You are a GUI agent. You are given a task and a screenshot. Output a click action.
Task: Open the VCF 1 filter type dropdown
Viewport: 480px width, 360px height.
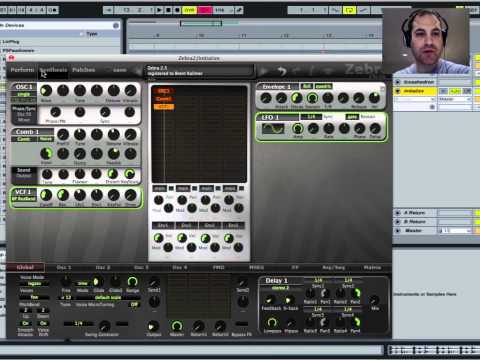(24, 199)
